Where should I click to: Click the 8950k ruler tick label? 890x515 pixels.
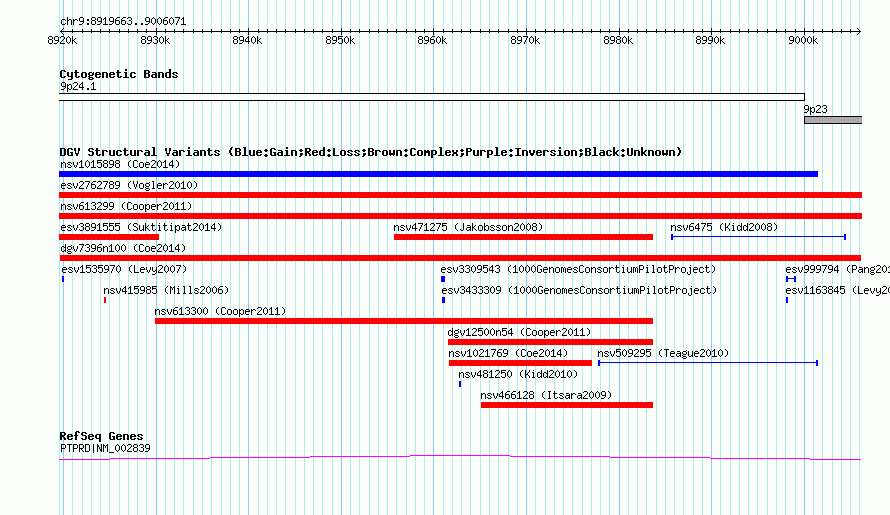coord(340,40)
